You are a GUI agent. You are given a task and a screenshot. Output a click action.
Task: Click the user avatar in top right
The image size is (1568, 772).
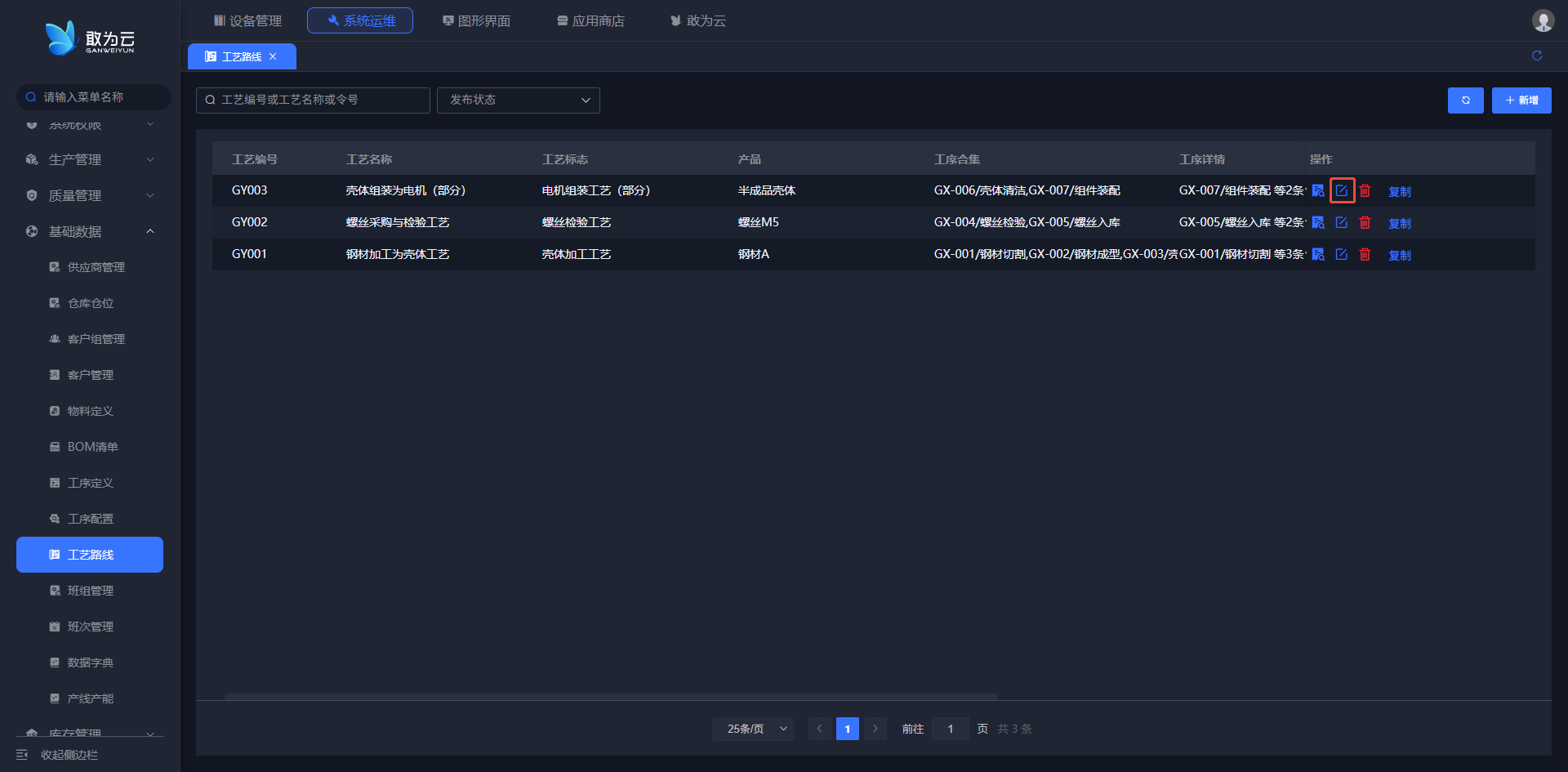pyautogui.click(x=1542, y=20)
